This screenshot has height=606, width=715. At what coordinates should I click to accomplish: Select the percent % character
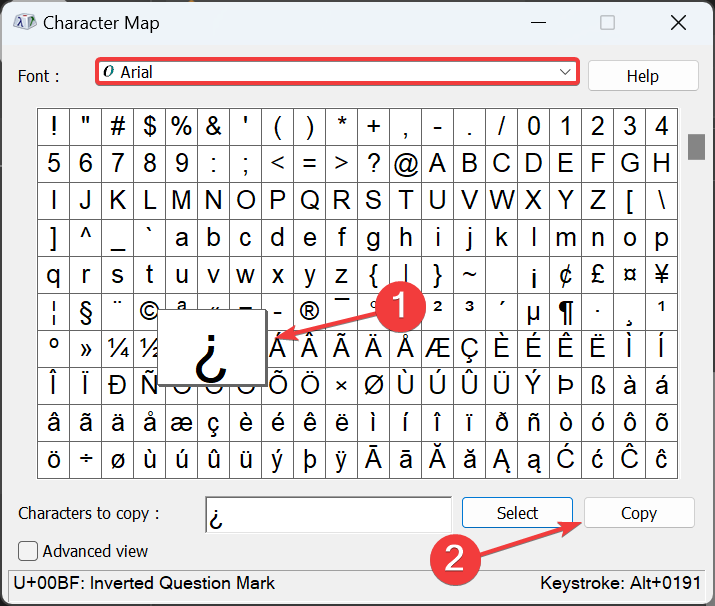(181, 127)
